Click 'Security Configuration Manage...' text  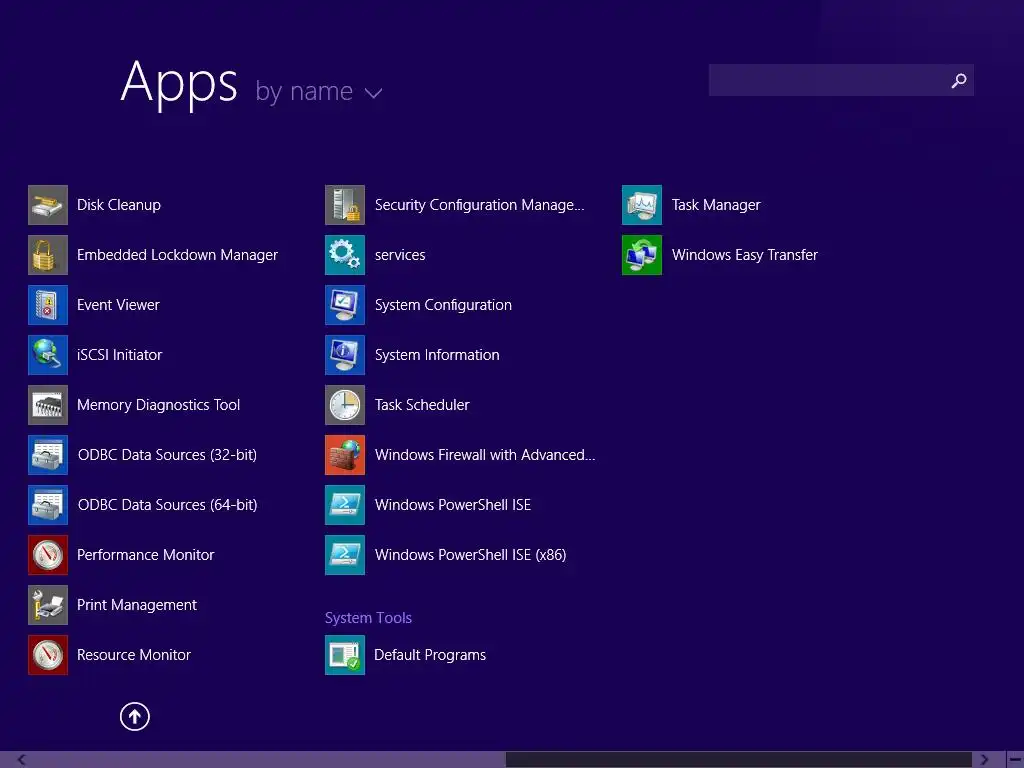tap(479, 205)
